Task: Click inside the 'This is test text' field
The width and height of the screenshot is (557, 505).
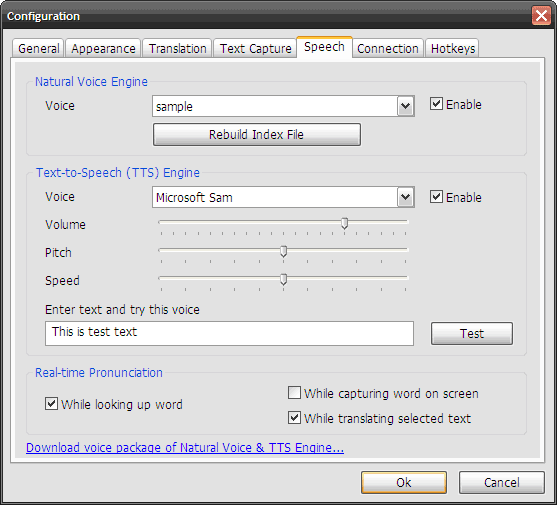Action: point(229,333)
